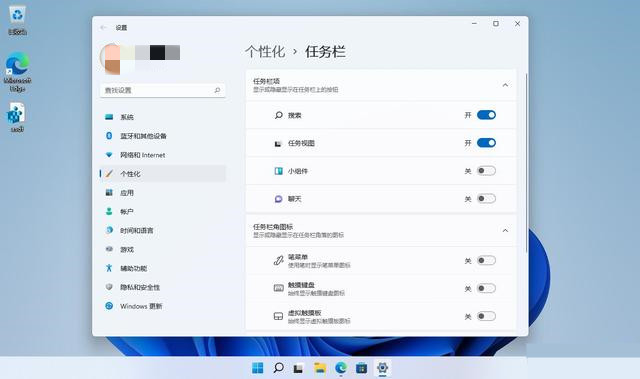640x379 pixels.
Task: Click the magnifier icon in search box
Action: tap(217, 90)
